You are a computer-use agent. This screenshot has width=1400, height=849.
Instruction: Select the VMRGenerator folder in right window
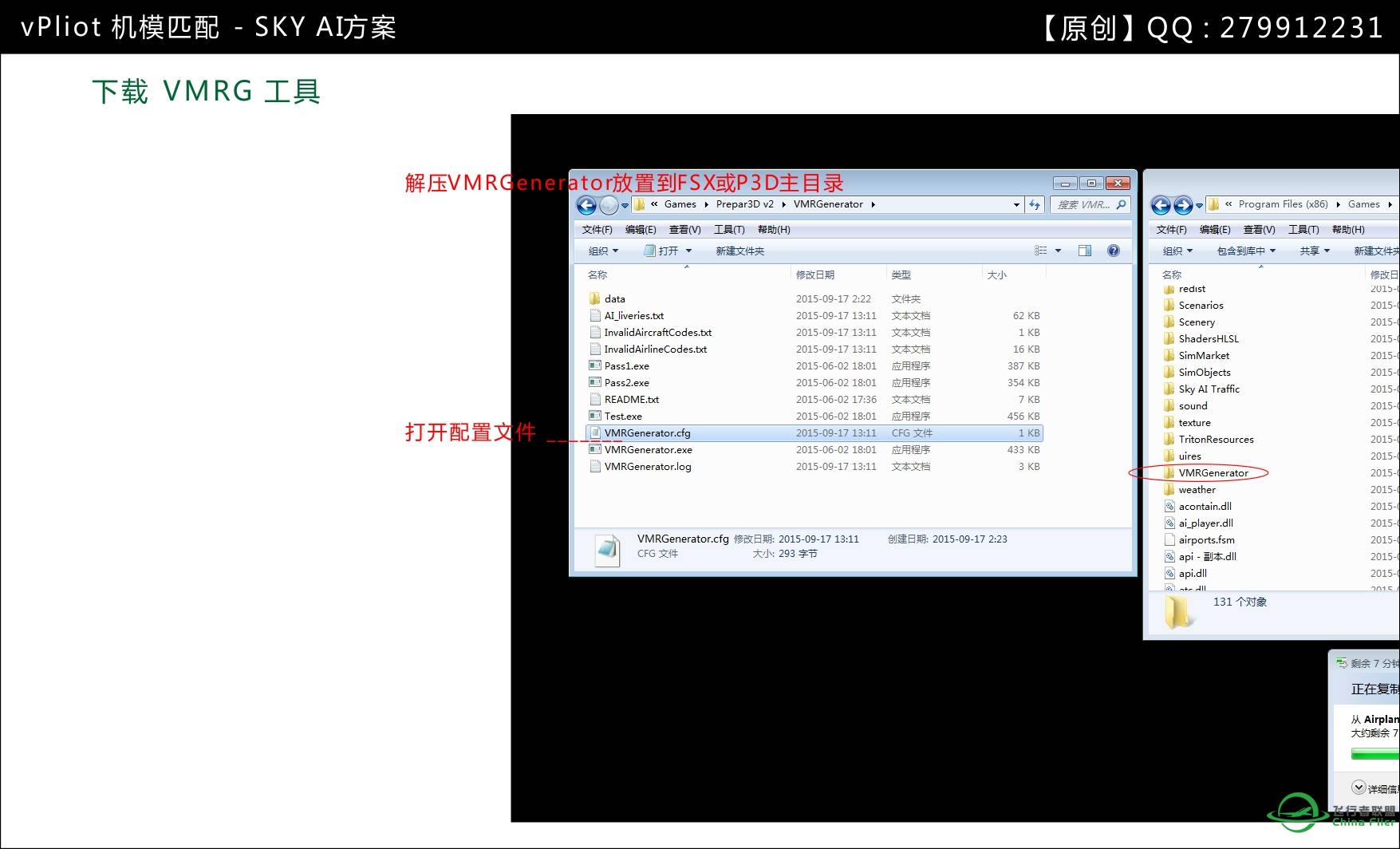[x=1213, y=472]
